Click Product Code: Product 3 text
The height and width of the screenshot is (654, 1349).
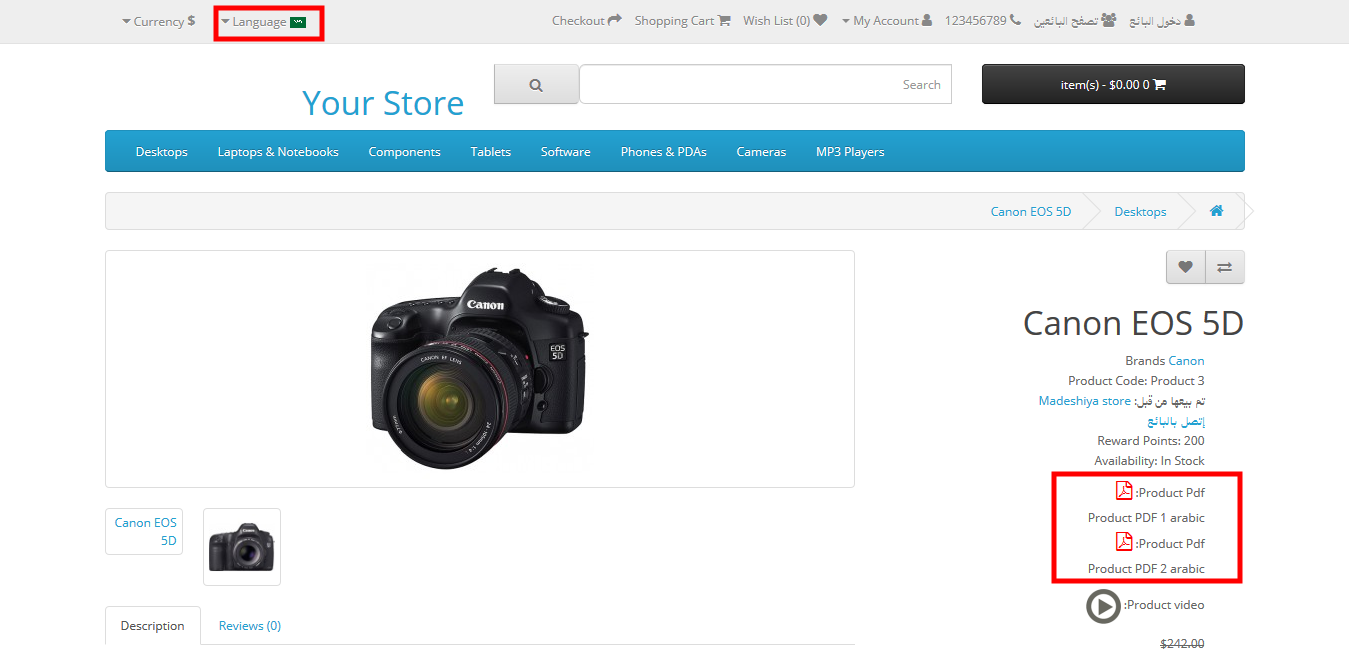click(1136, 381)
